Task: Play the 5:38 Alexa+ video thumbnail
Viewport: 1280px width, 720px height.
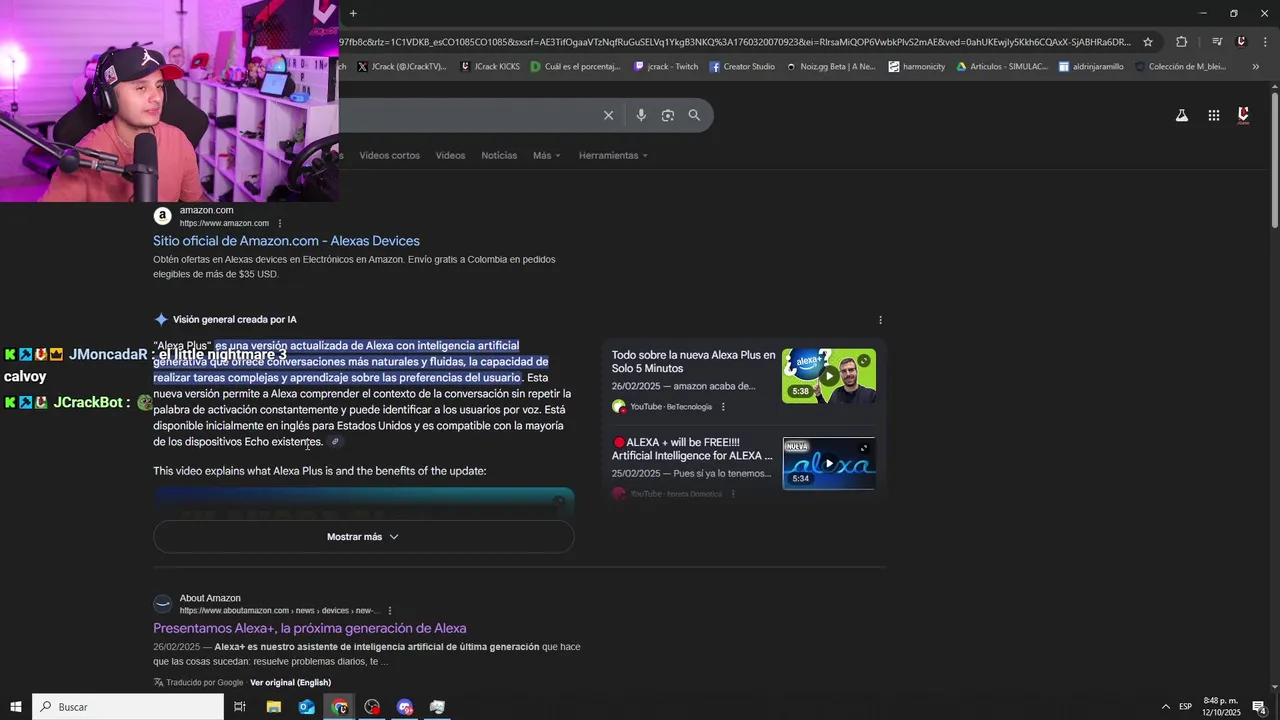Action: [828, 376]
